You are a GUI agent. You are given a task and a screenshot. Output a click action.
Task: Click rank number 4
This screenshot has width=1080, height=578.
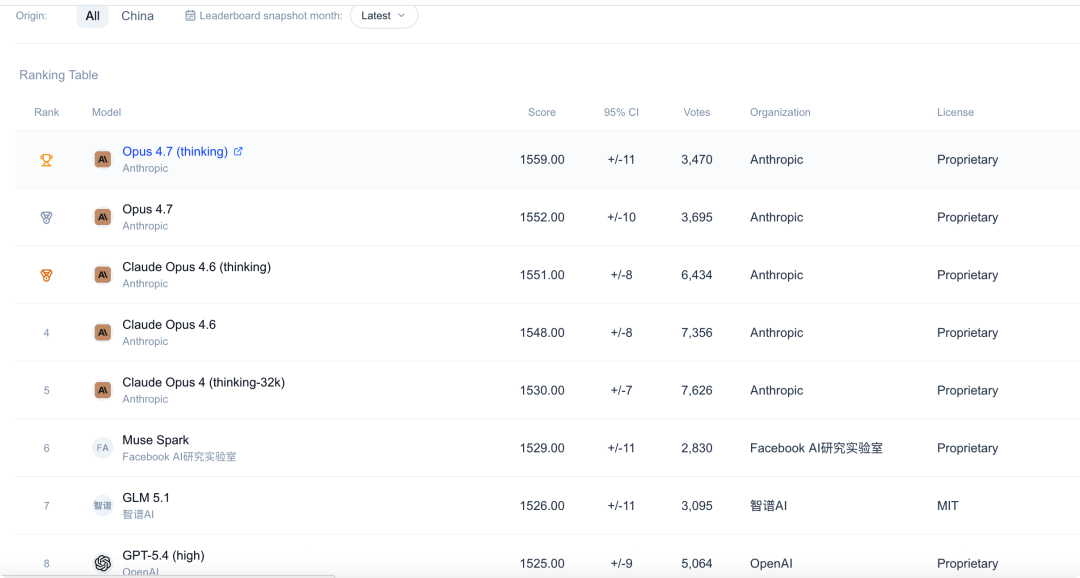coord(46,333)
